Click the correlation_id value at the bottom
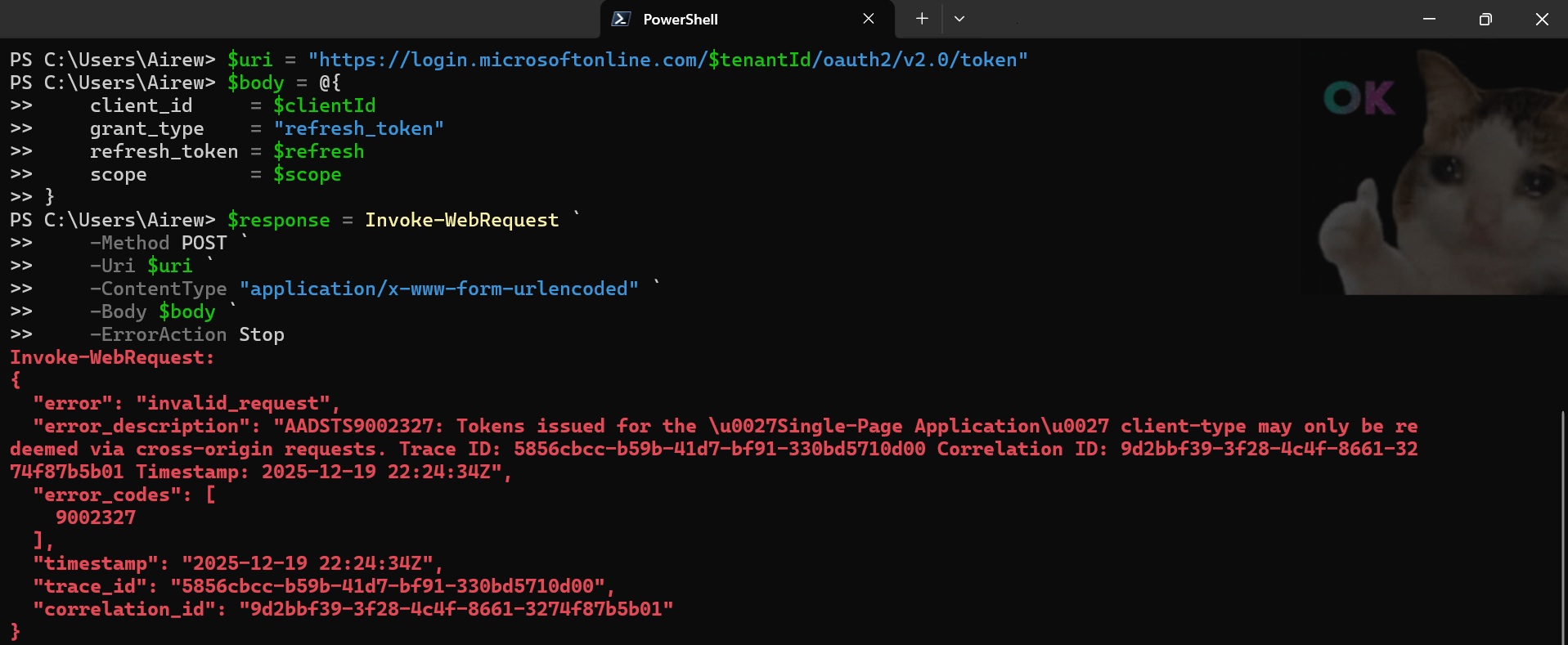The image size is (1568, 645). click(x=456, y=609)
